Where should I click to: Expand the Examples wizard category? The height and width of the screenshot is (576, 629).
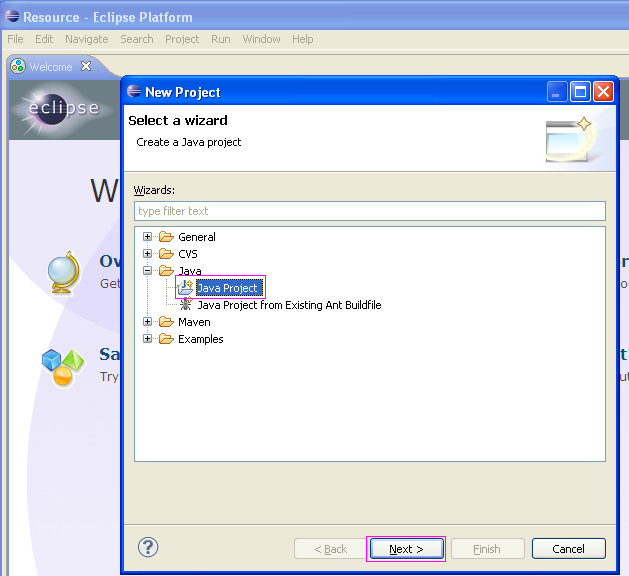pos(147,339)
